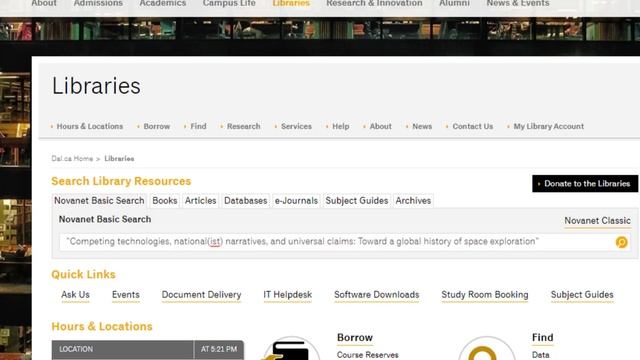640x360 pixels.
Task: Click the Search Library Resources heading
Action: [x=121, y=181]
